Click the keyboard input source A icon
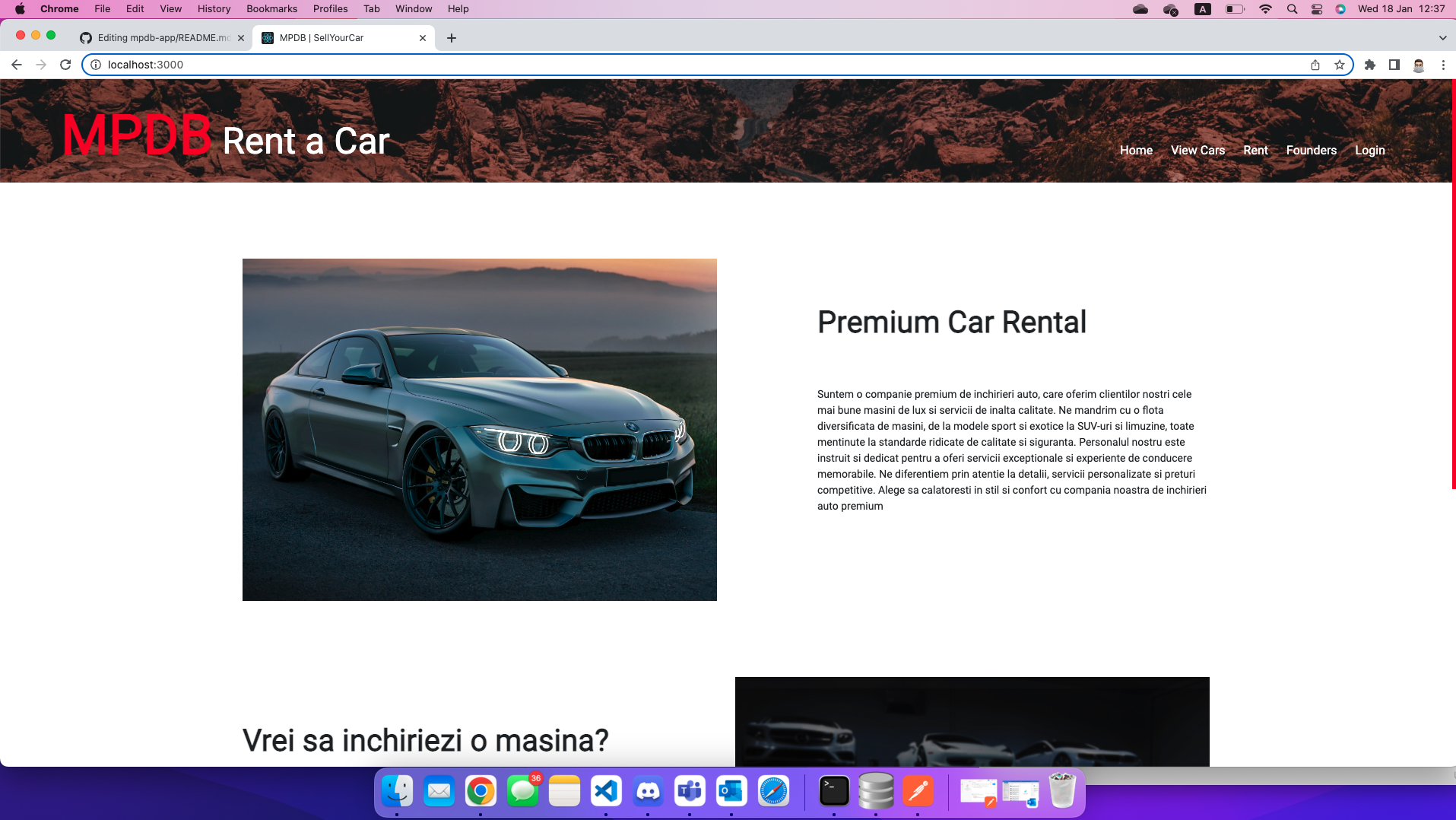 click(x=1203, y=9)
